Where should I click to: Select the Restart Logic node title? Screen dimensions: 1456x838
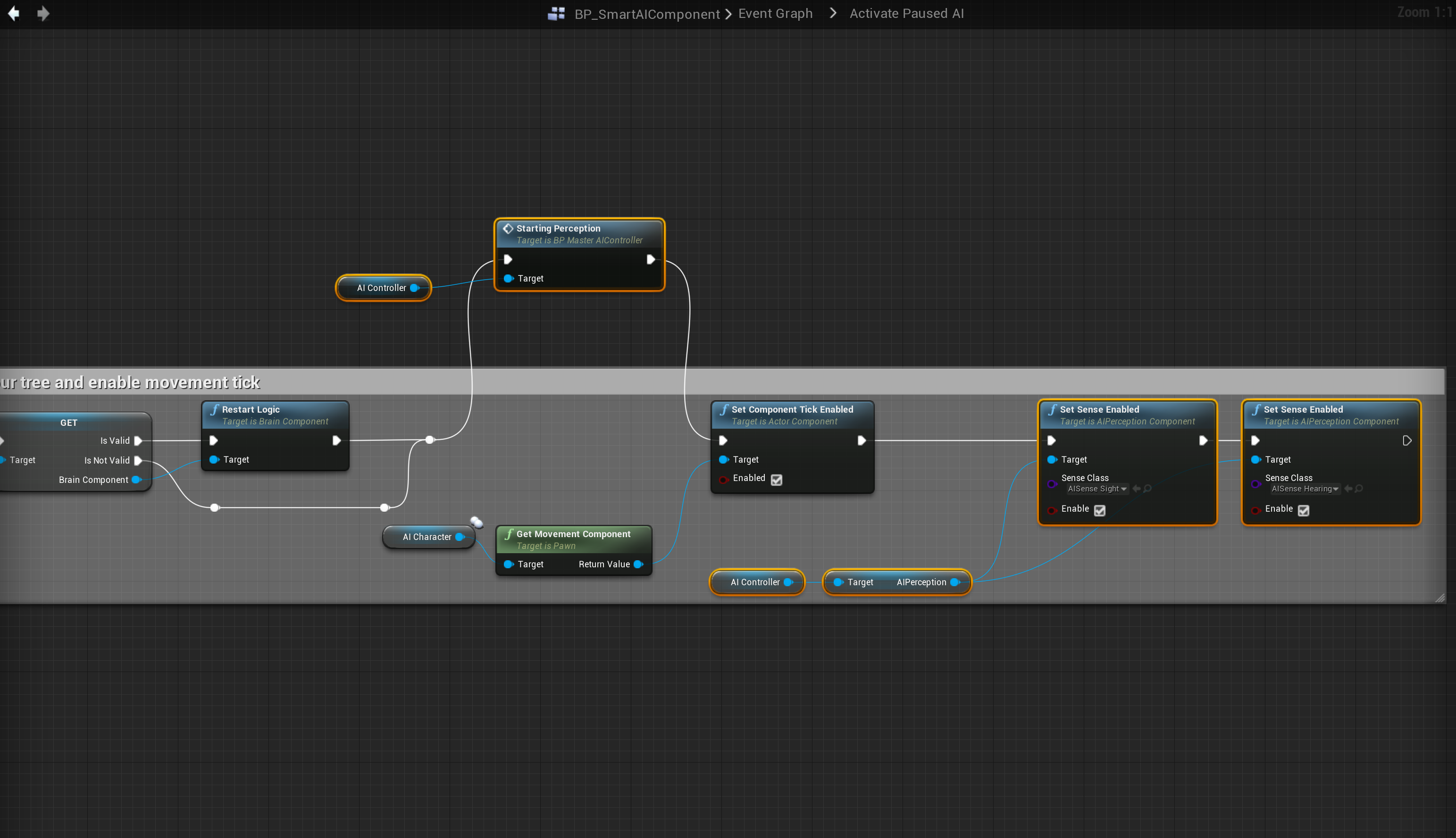click(251, 409)
